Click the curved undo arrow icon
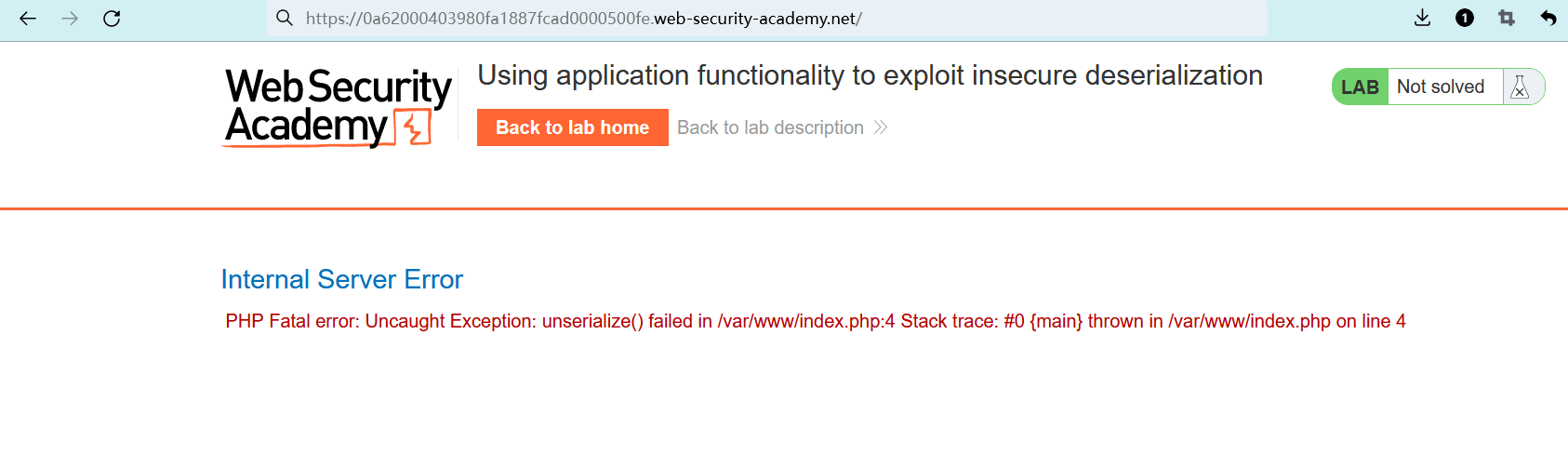The width and height of the screenshot is (1568, 455). coord(1548,19)
